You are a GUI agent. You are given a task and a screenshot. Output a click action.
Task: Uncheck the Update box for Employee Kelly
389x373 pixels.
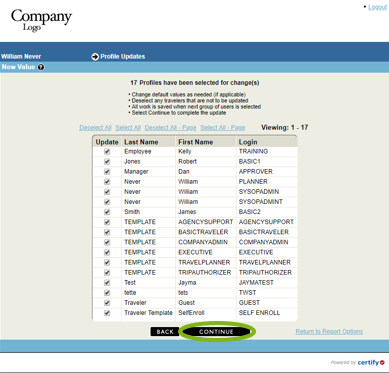(107, 151)
